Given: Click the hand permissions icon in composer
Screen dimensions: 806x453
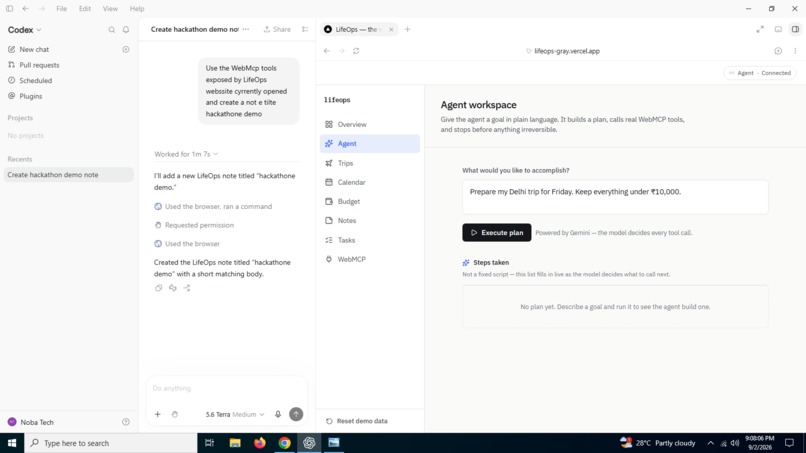Looking at the screenshot, I should (175, 414).
